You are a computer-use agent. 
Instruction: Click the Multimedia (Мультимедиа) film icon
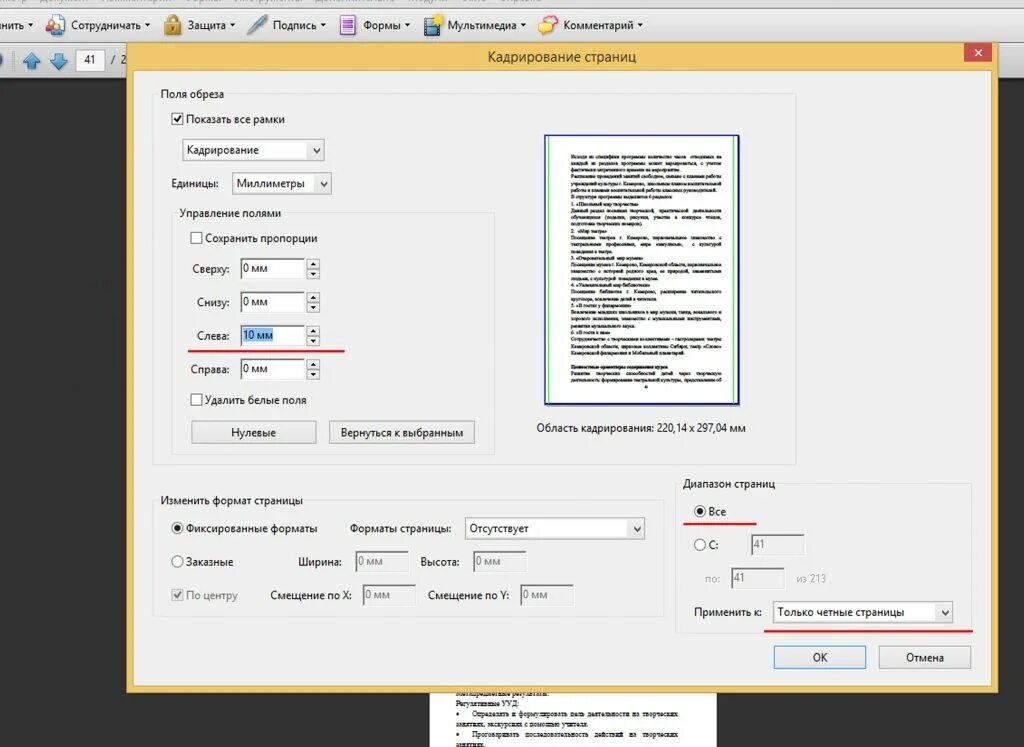tap(432, 25)
